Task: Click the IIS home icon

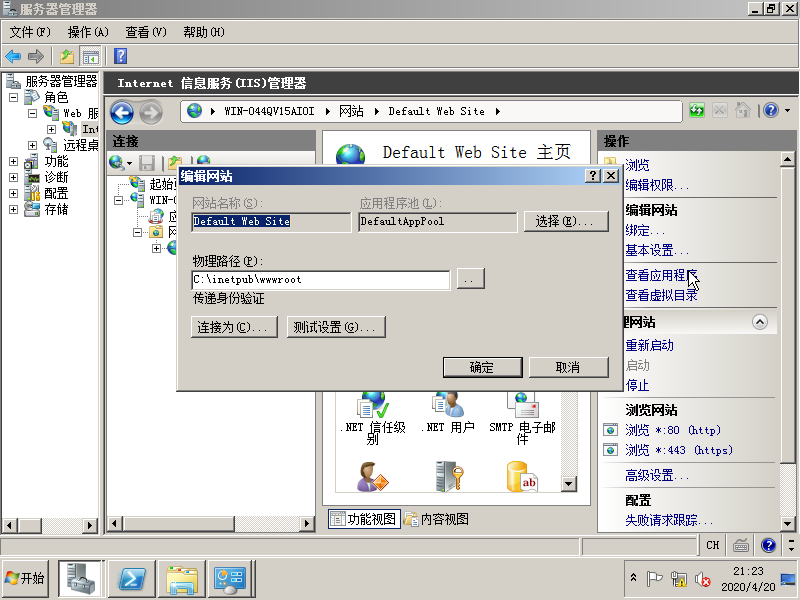Action: point(742,110)
